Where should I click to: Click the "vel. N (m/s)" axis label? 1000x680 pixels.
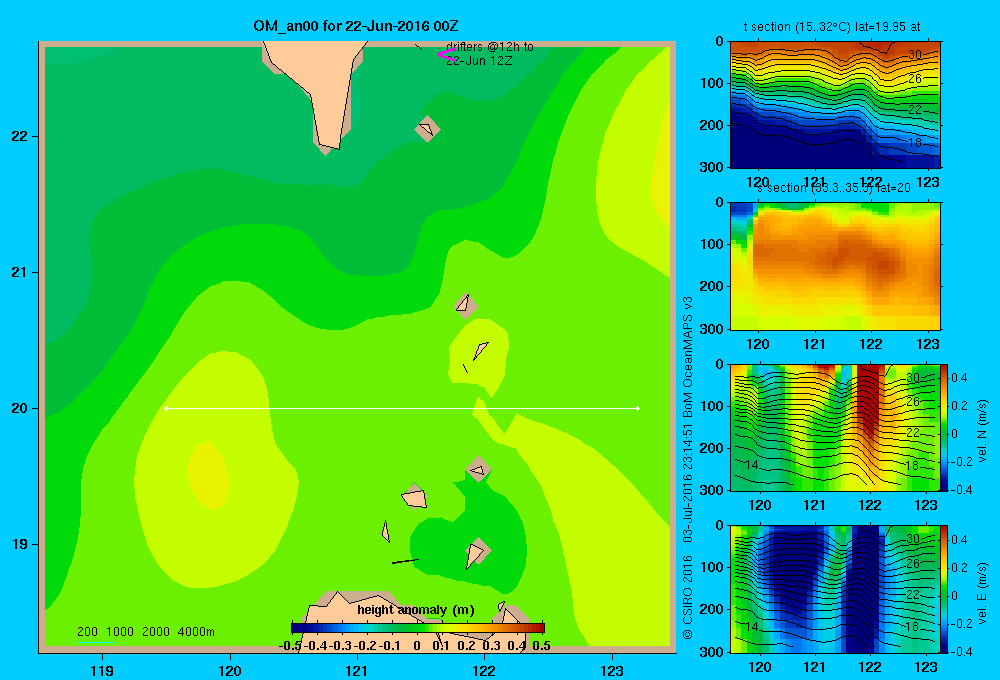pyautogui.click(x=982, y=431)
